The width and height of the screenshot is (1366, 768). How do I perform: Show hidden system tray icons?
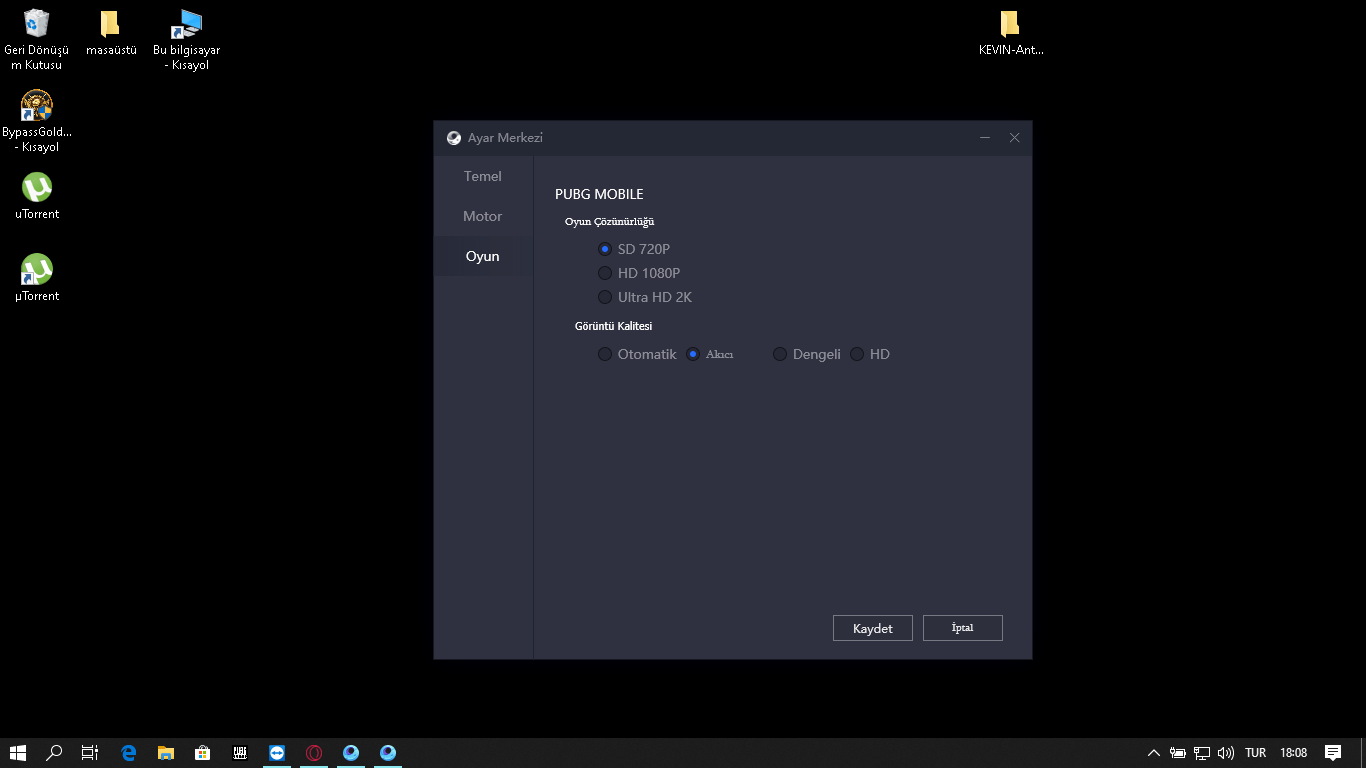coord(1154,753)
